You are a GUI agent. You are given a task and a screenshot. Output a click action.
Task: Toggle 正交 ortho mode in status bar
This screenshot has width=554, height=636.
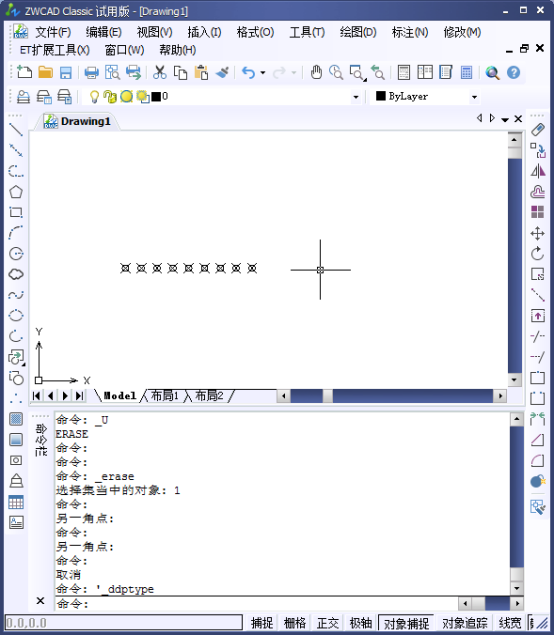[328, 623]
